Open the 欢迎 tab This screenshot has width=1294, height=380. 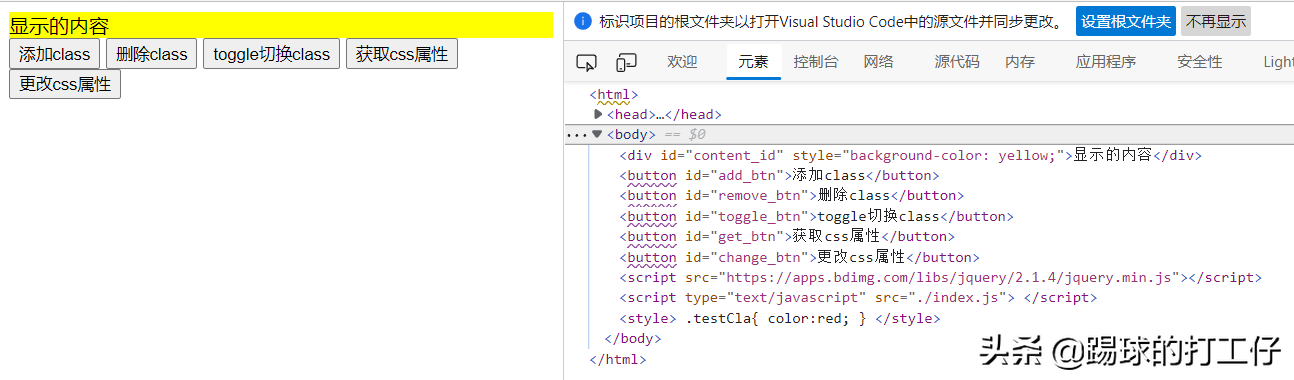pyautogui.click(x=682, y=62)
